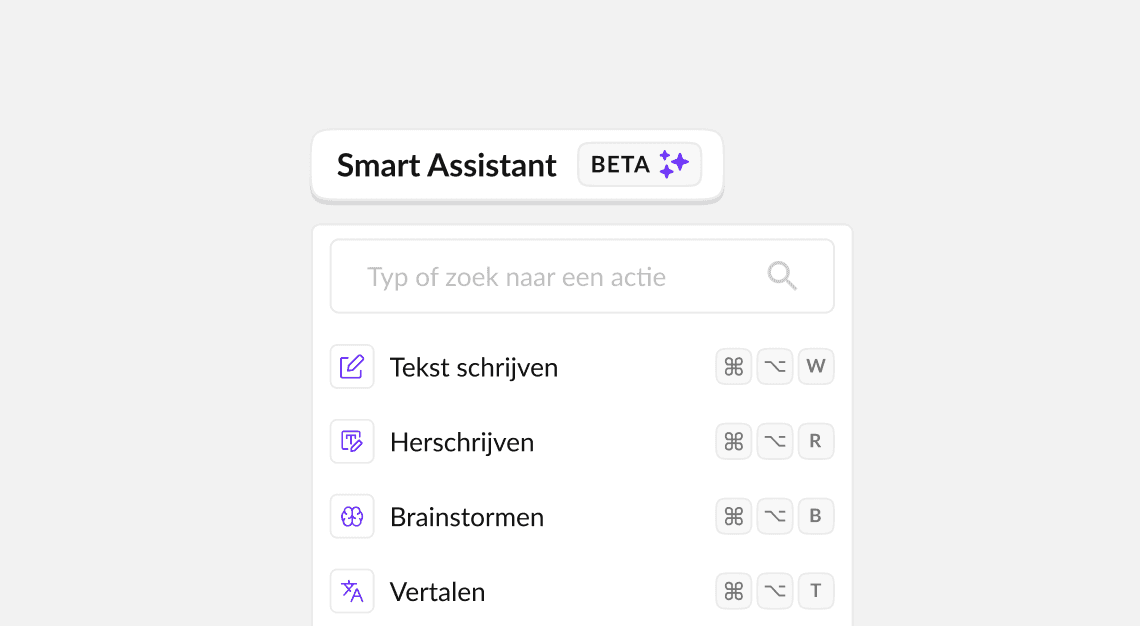
Task: Click the rewrite icon beside Herschrijven
Action: (x=352, y=441)
